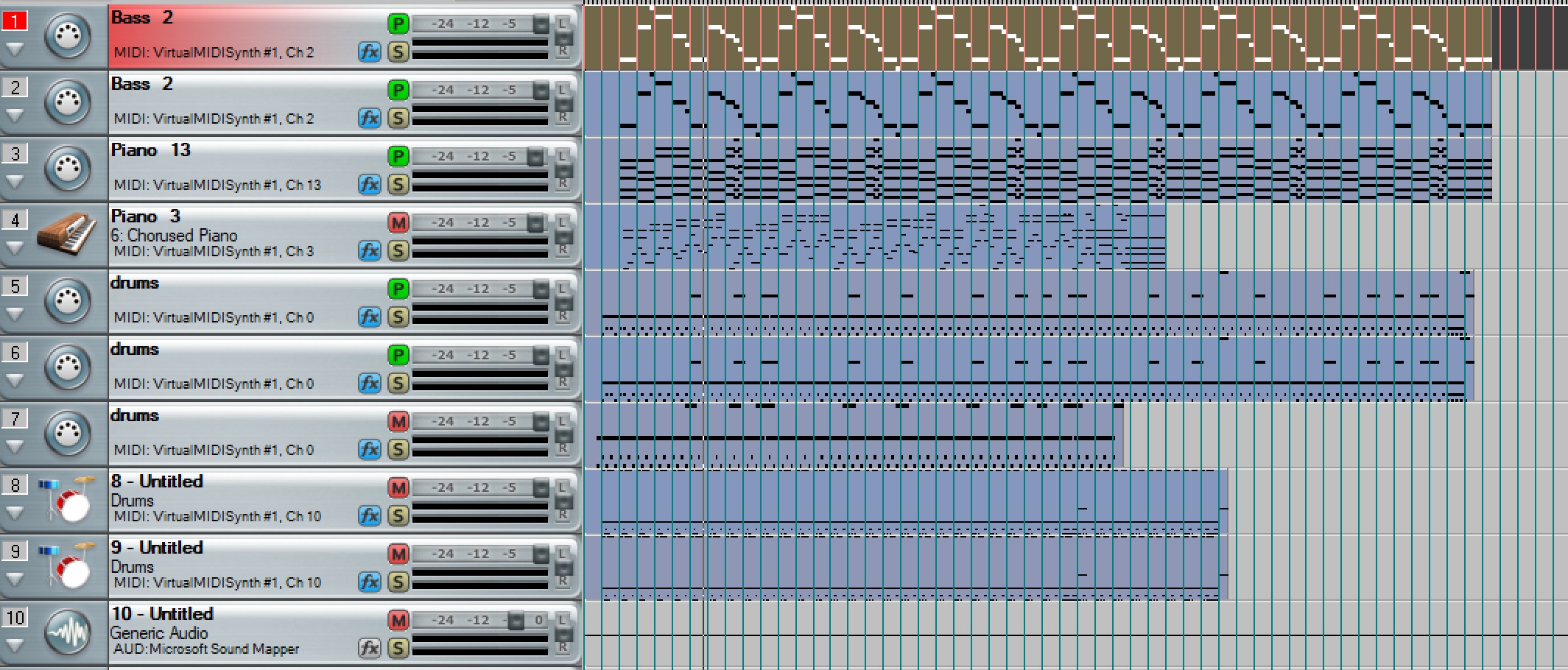Expand the arrow beneath track number 10

tap(15, 646)
